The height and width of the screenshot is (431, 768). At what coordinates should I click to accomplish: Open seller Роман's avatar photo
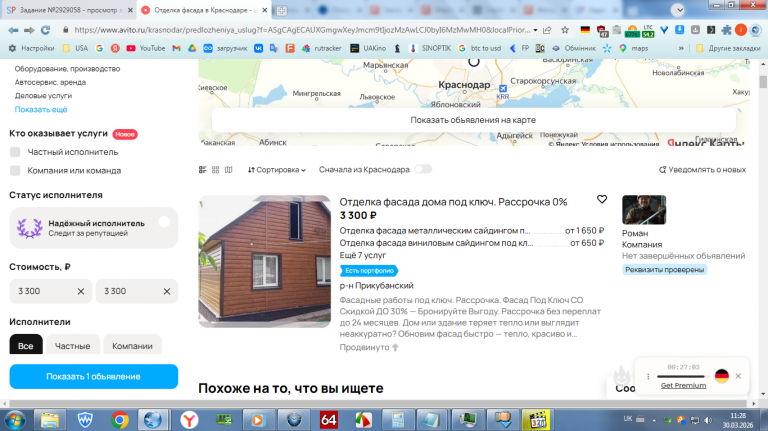[x=644, y=210]
